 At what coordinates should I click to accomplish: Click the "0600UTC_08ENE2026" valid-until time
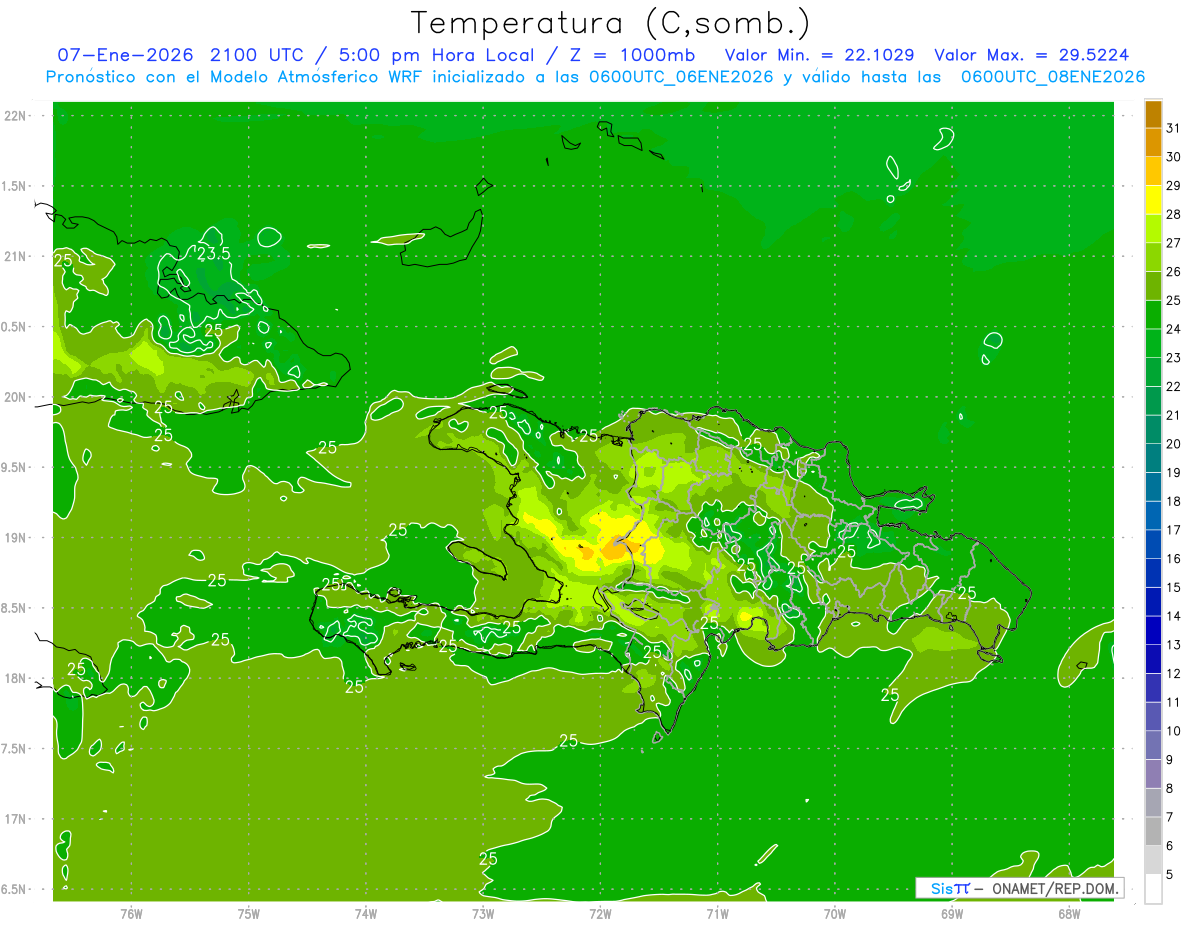(x=1053, y=77)
